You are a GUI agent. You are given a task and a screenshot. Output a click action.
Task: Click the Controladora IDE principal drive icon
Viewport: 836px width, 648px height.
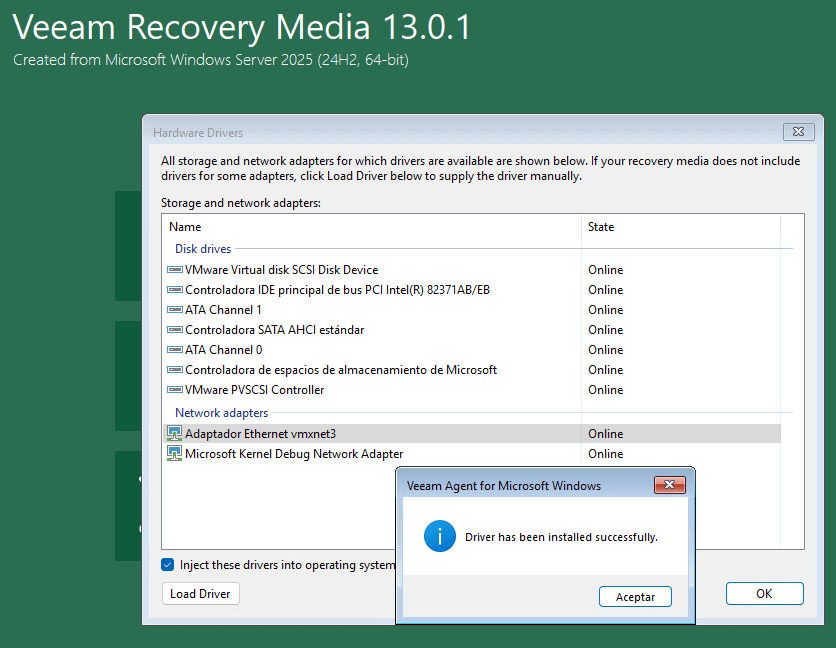(x=174, y=290)
